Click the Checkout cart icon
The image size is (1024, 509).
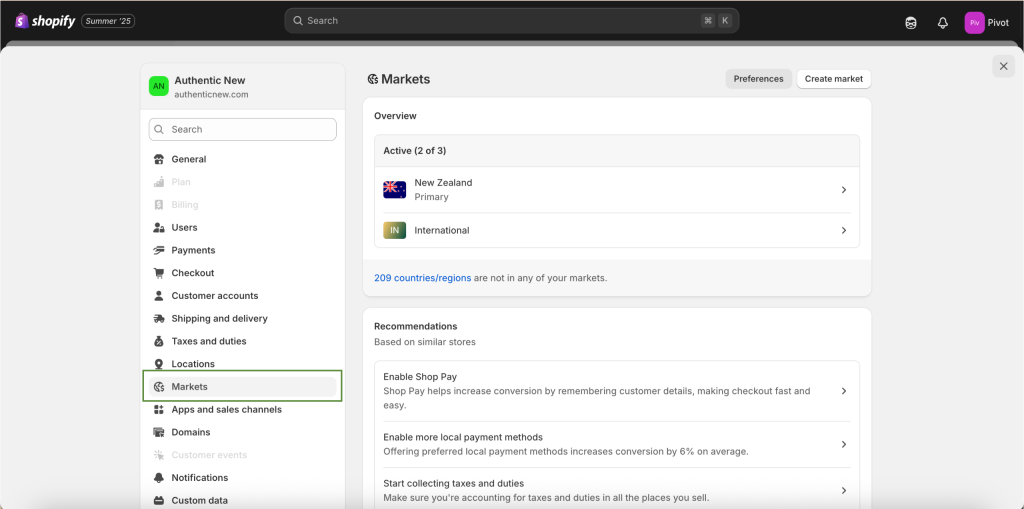[159, 273]
